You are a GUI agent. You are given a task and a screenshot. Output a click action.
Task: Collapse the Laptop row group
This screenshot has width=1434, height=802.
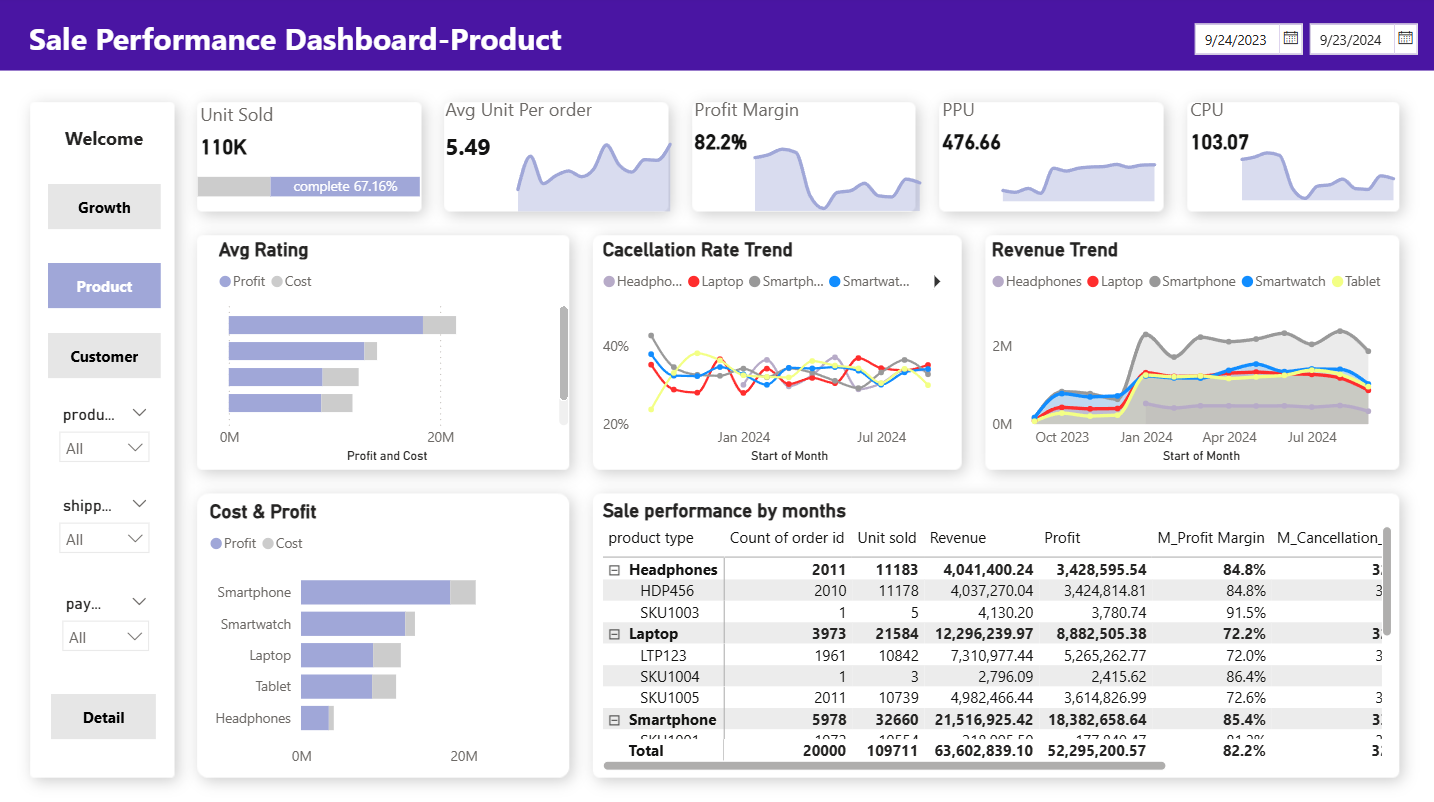(614, 634)
